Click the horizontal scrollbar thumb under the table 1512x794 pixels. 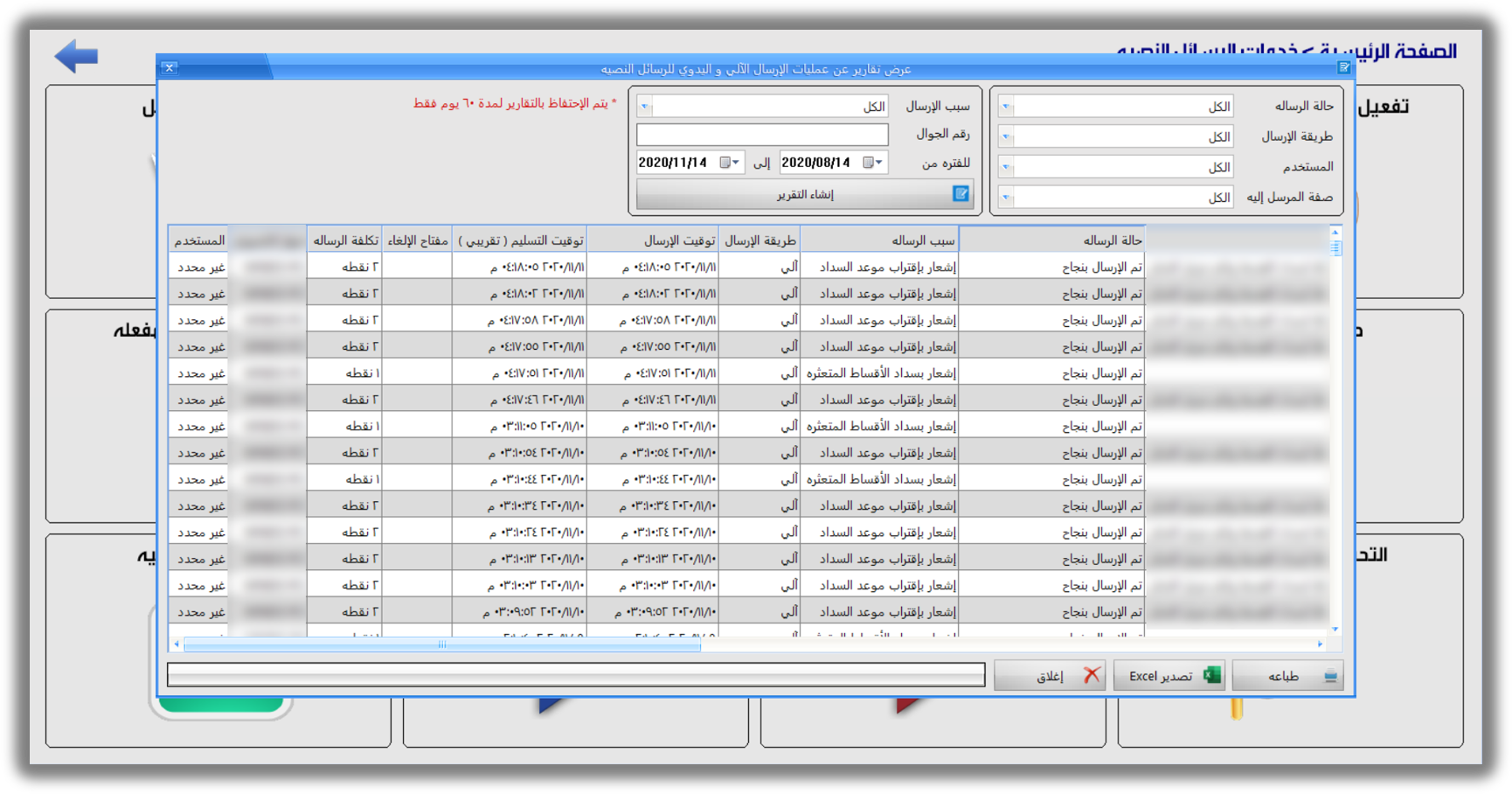(x=442, y=644)
